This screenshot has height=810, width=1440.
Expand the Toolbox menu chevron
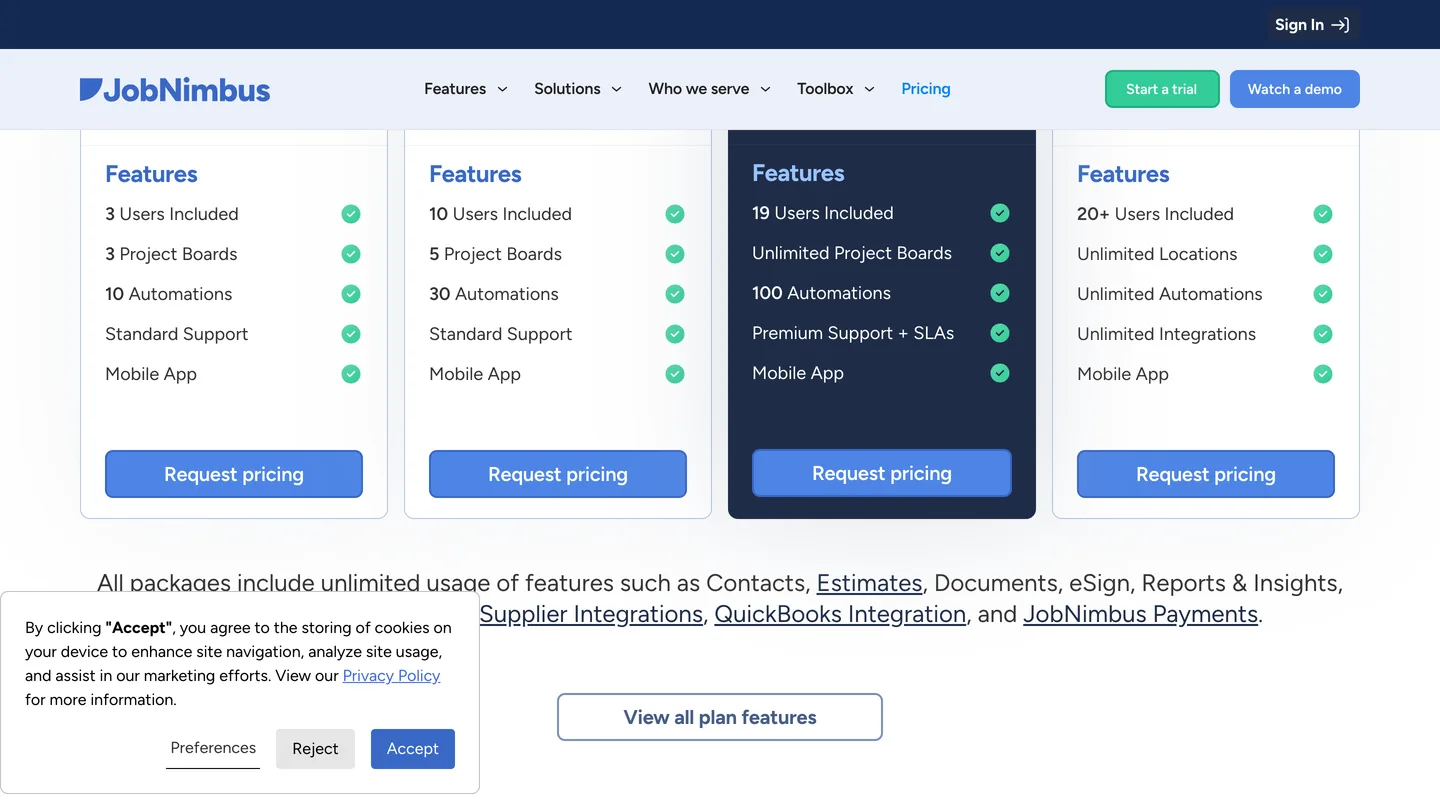coord(869,89)
